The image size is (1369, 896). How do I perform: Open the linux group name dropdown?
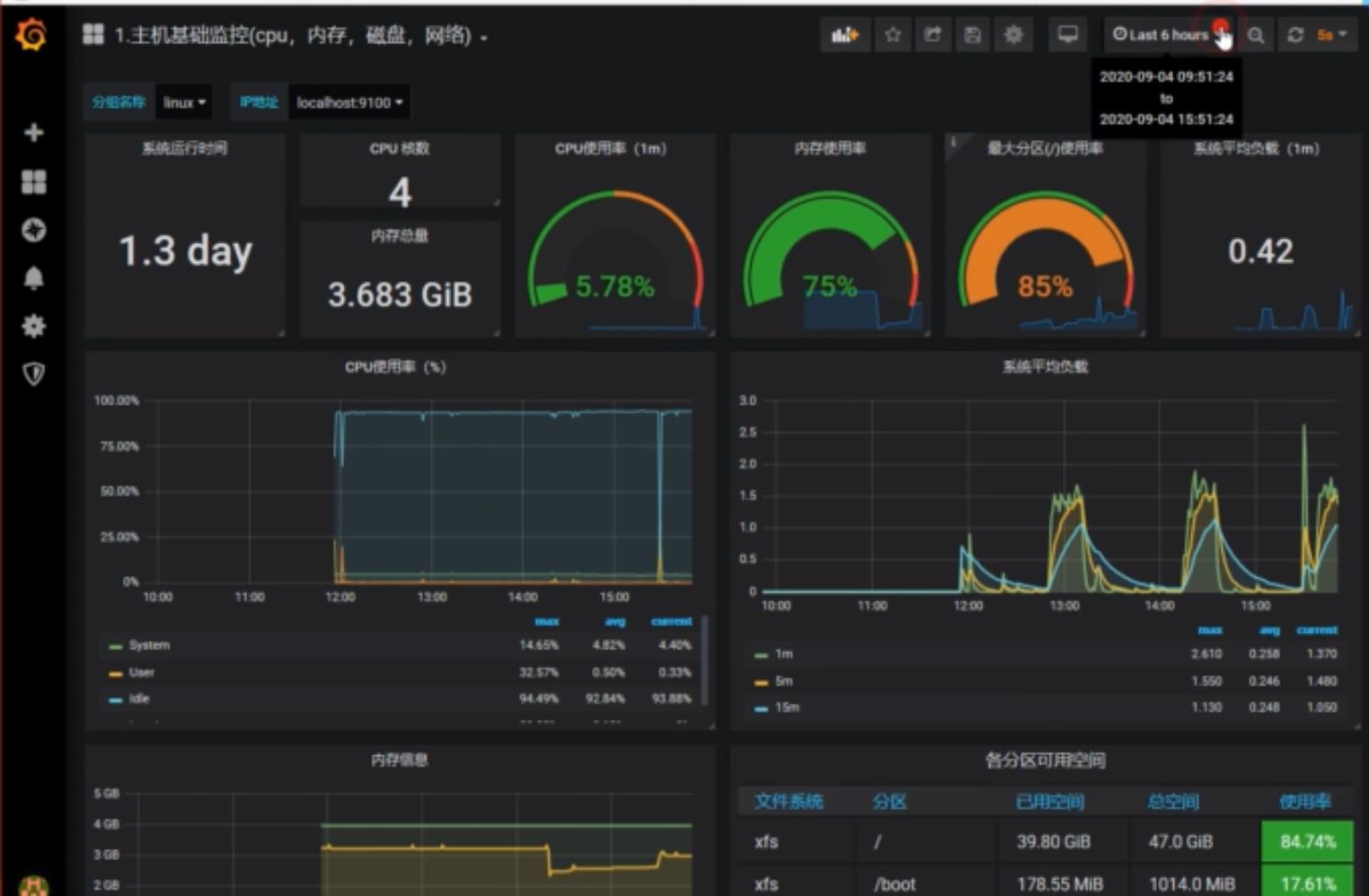tap(184, 102)
